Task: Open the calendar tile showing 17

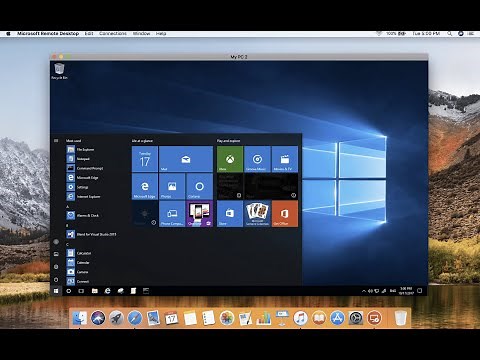Action: tap(145, 159)
